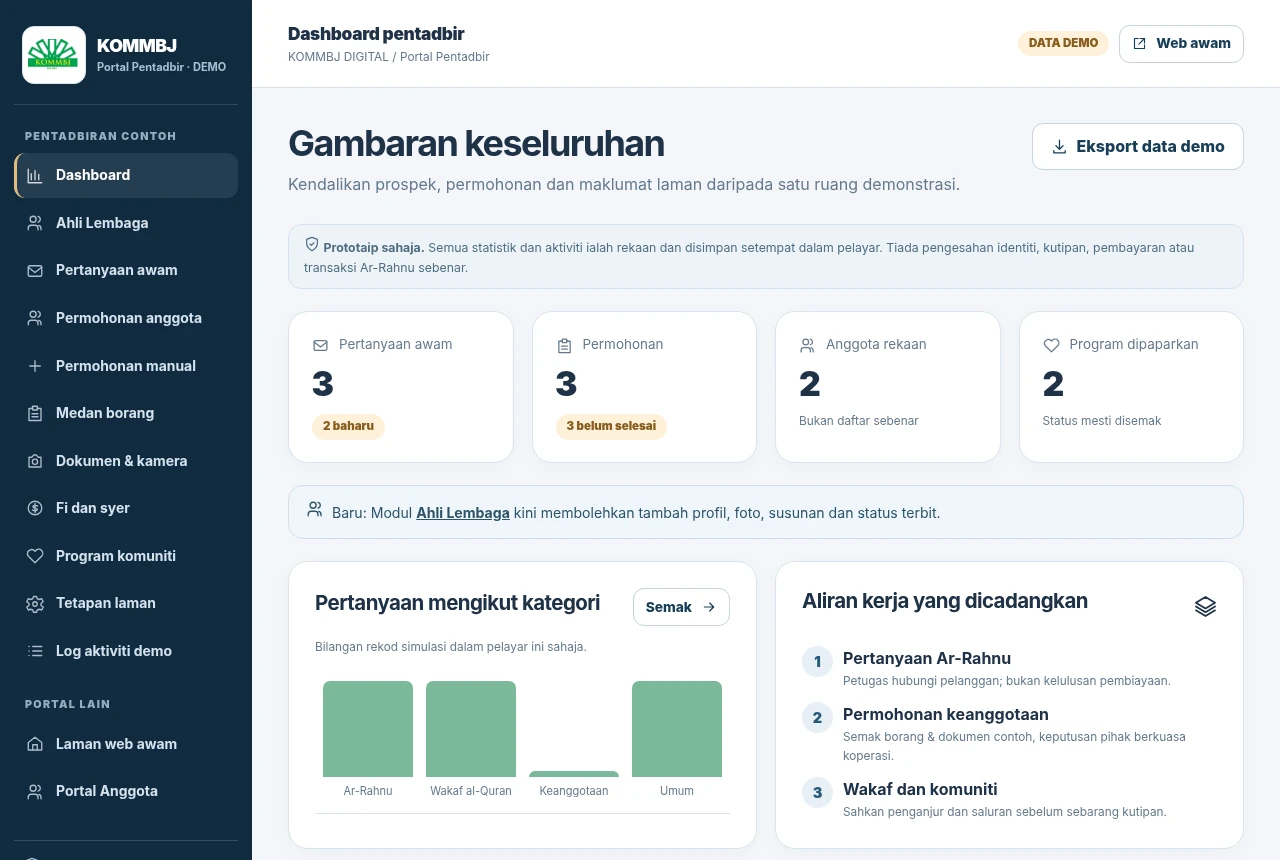Click the Semak button
Screen dimensions: 1280x860
(681, 607)
